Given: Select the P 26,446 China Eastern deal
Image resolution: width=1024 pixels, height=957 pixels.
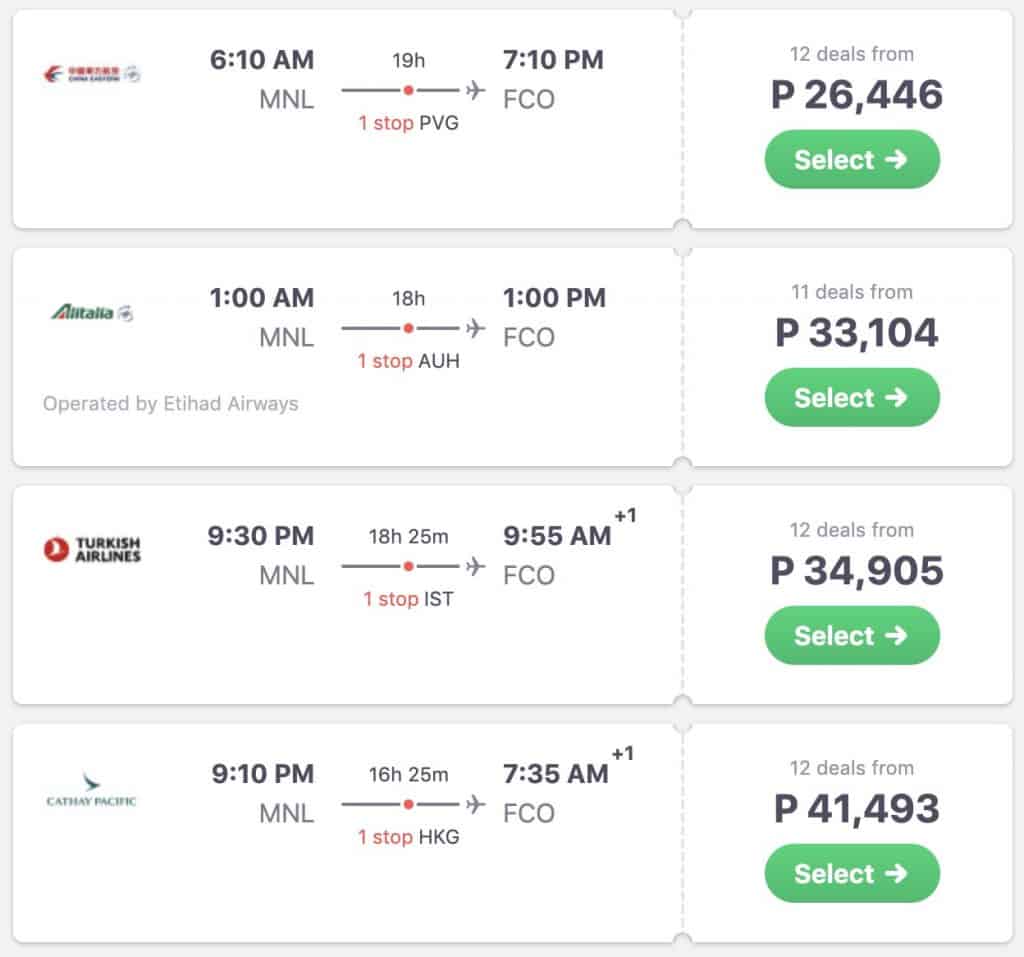Looking at the screenshot, I should (x=852, y=160).
